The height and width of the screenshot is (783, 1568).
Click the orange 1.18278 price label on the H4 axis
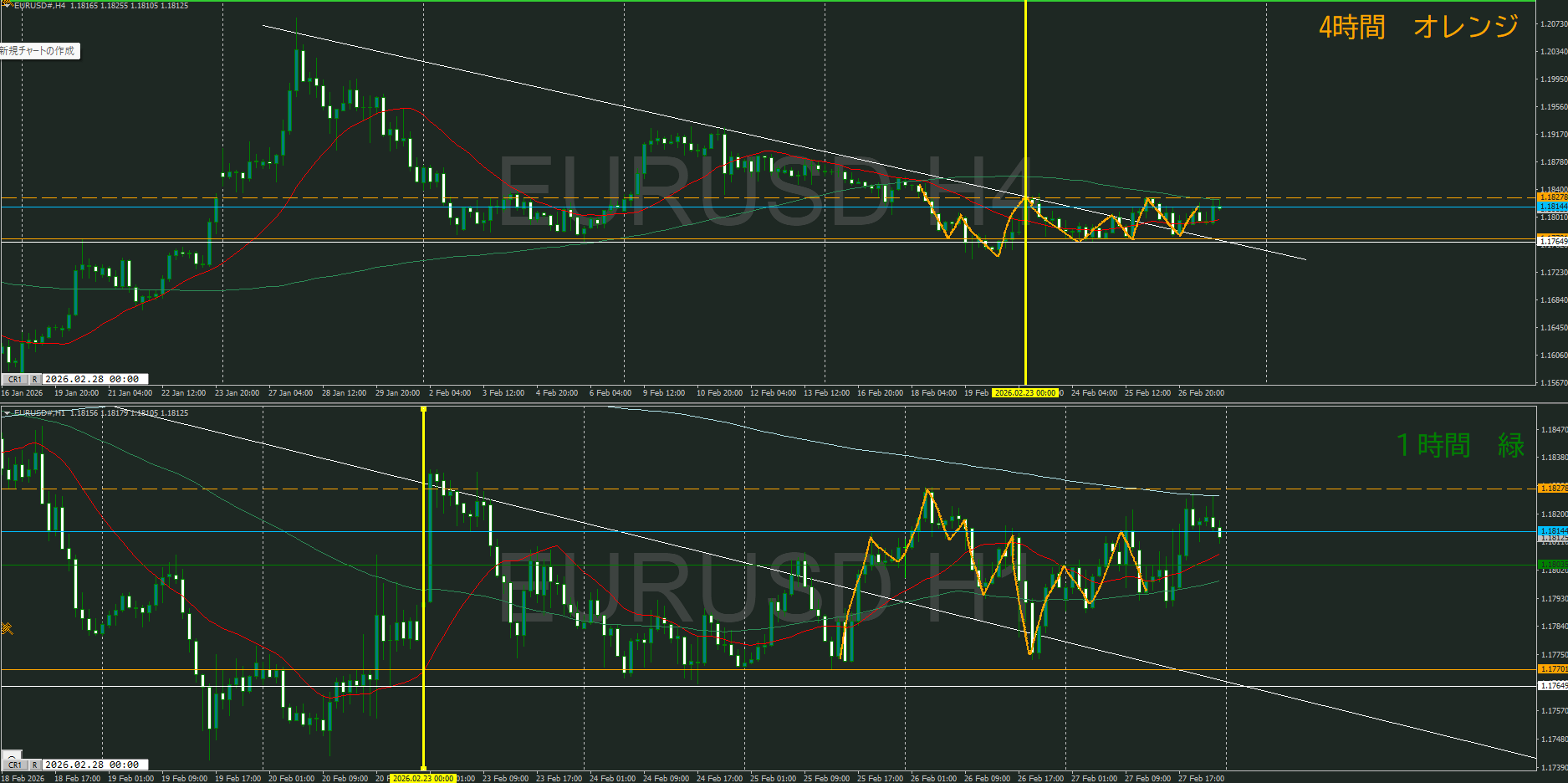[1553, 197]
